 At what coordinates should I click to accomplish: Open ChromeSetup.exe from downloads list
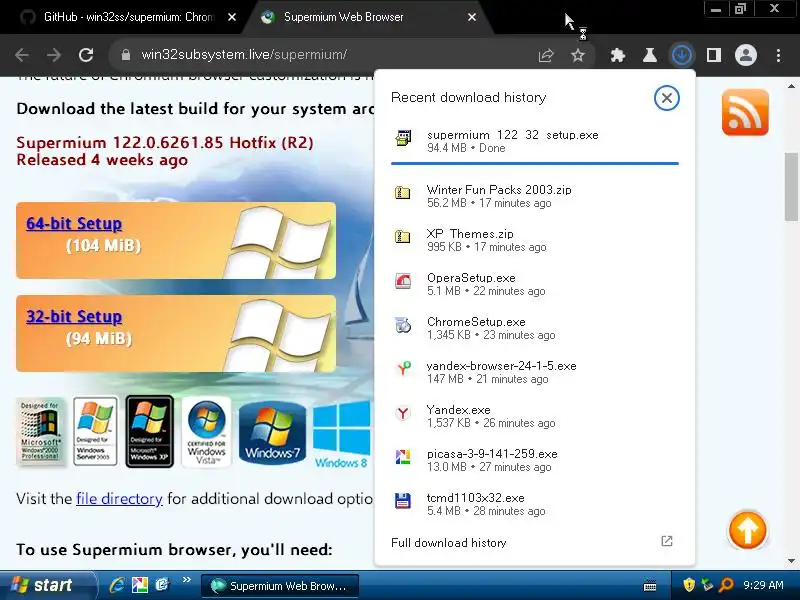click(535, 328)
